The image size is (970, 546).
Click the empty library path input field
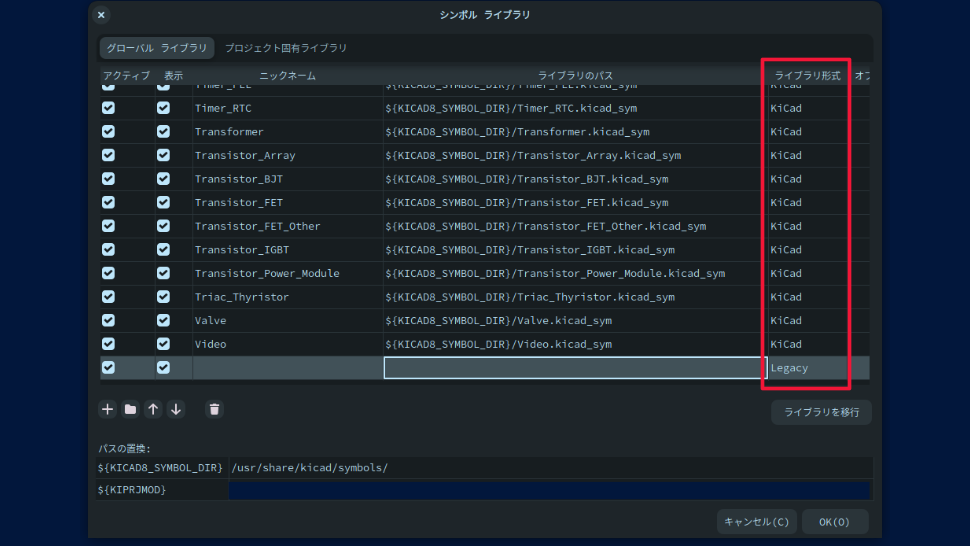[x=575, y=368]
